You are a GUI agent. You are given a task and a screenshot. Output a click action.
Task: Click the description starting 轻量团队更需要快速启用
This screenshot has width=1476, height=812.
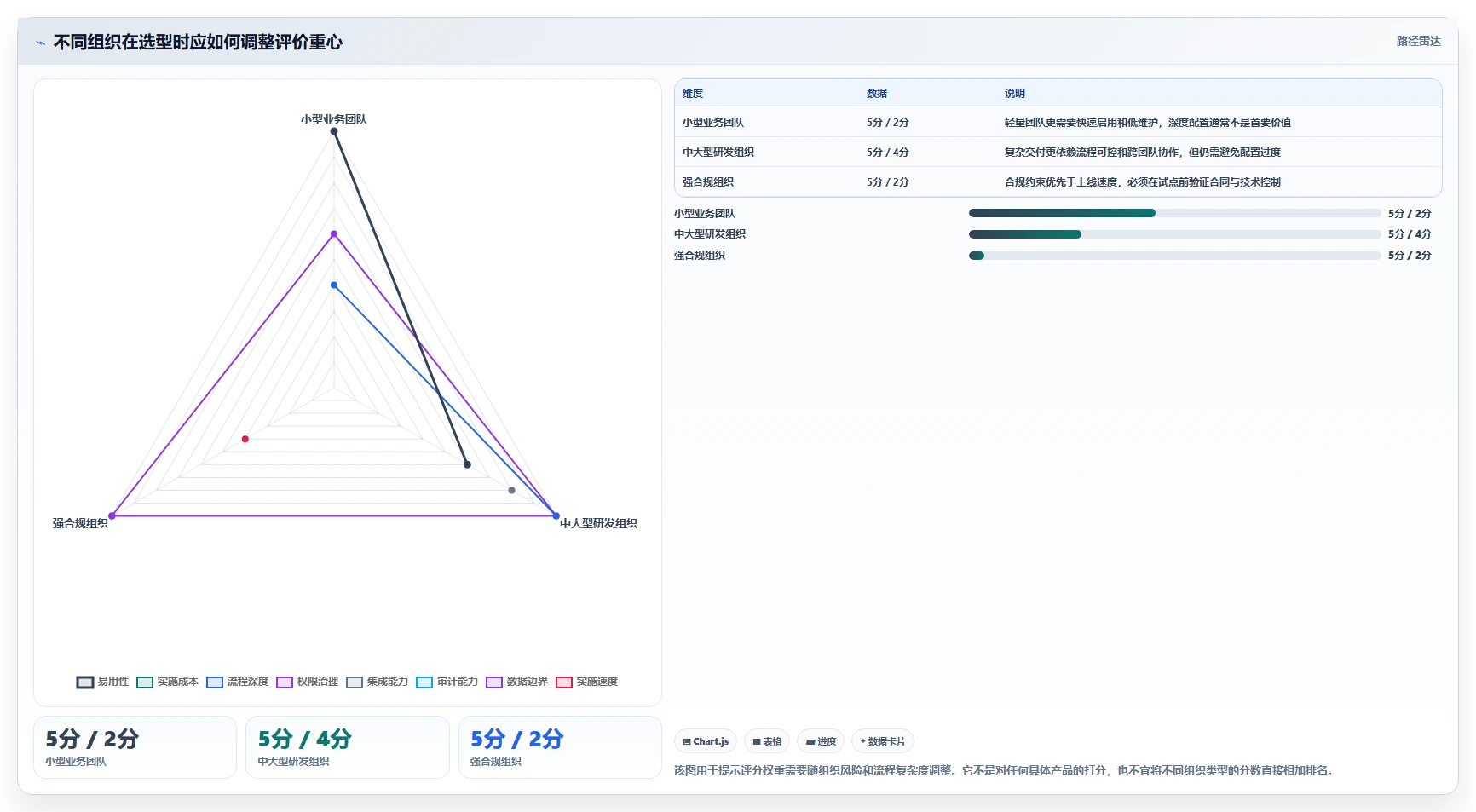click(1148, 123)
